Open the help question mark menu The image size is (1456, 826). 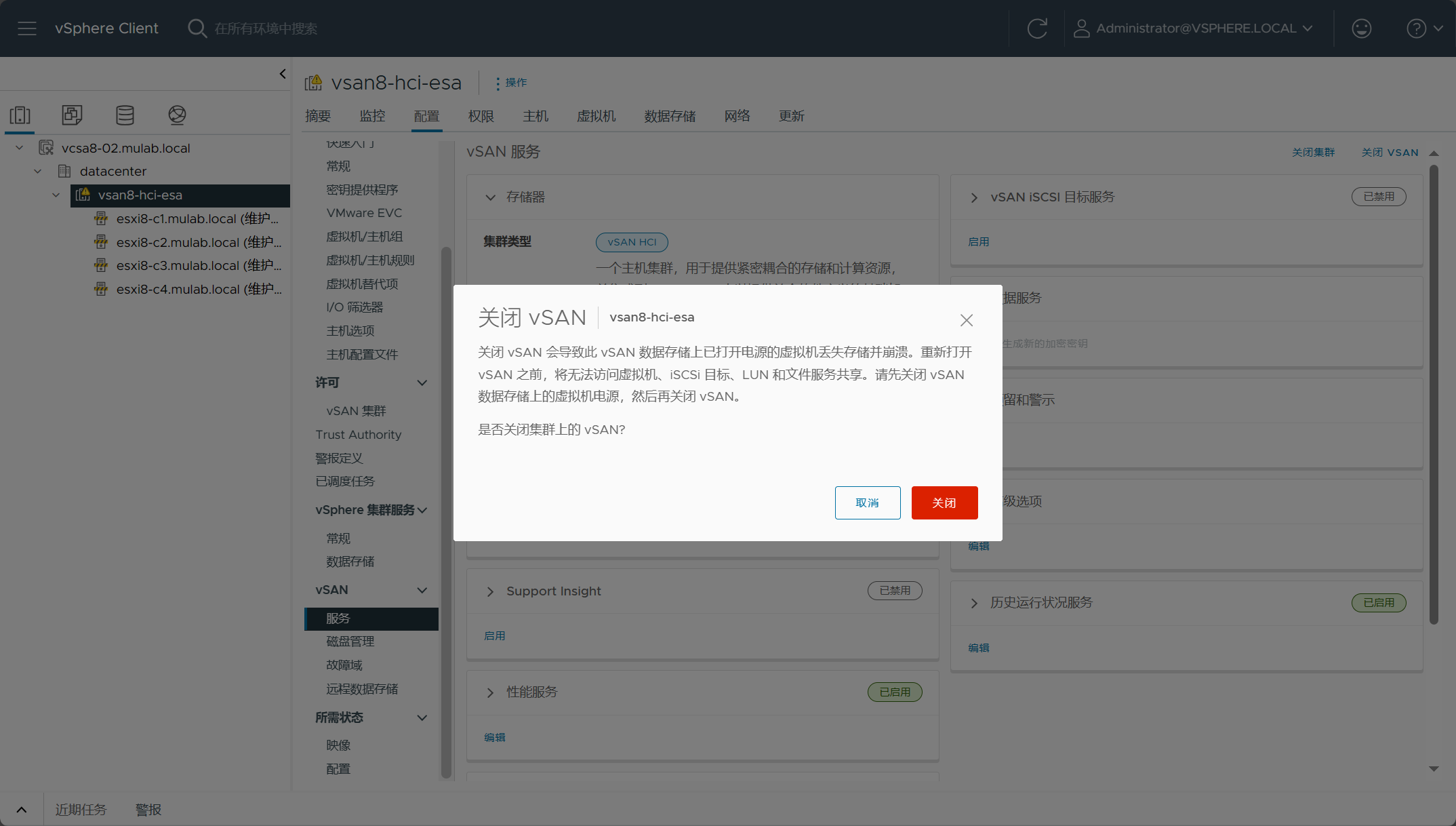click(x=1424, y=28)
